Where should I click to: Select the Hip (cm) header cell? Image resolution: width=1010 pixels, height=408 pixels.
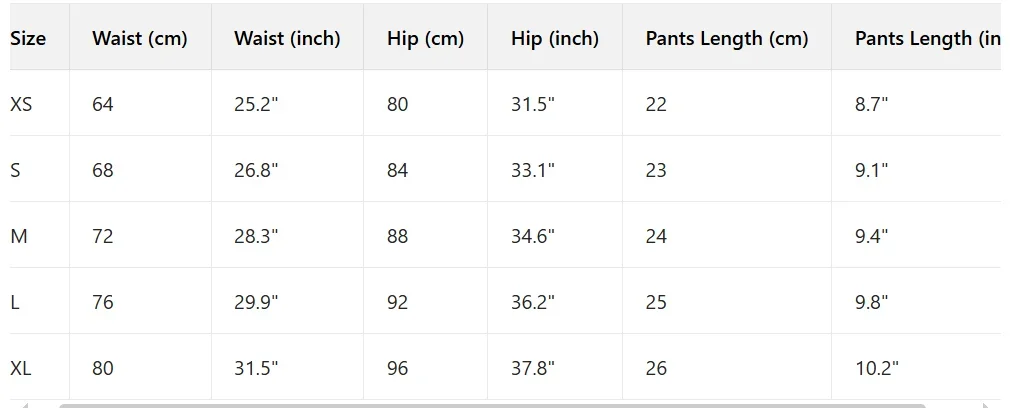425,38
